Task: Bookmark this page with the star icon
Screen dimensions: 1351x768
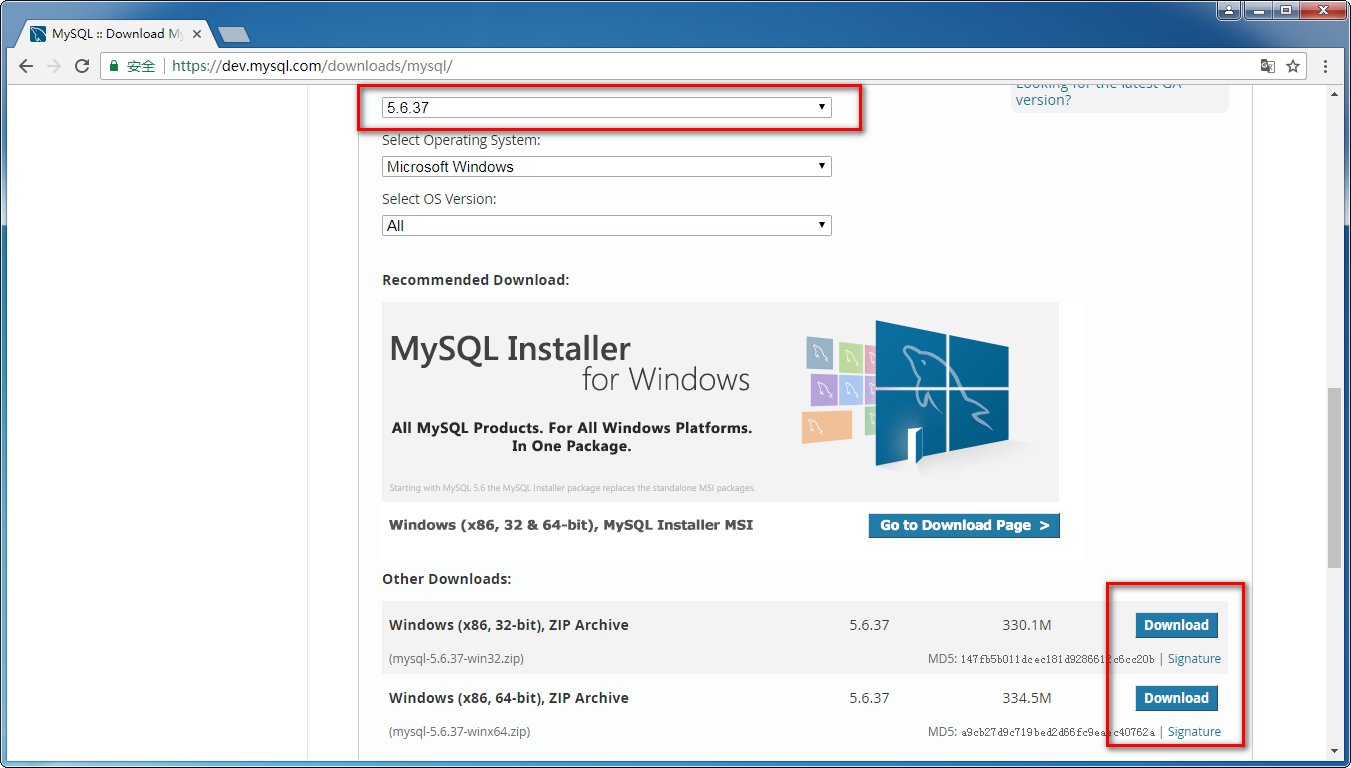Action: [1293, 66]
